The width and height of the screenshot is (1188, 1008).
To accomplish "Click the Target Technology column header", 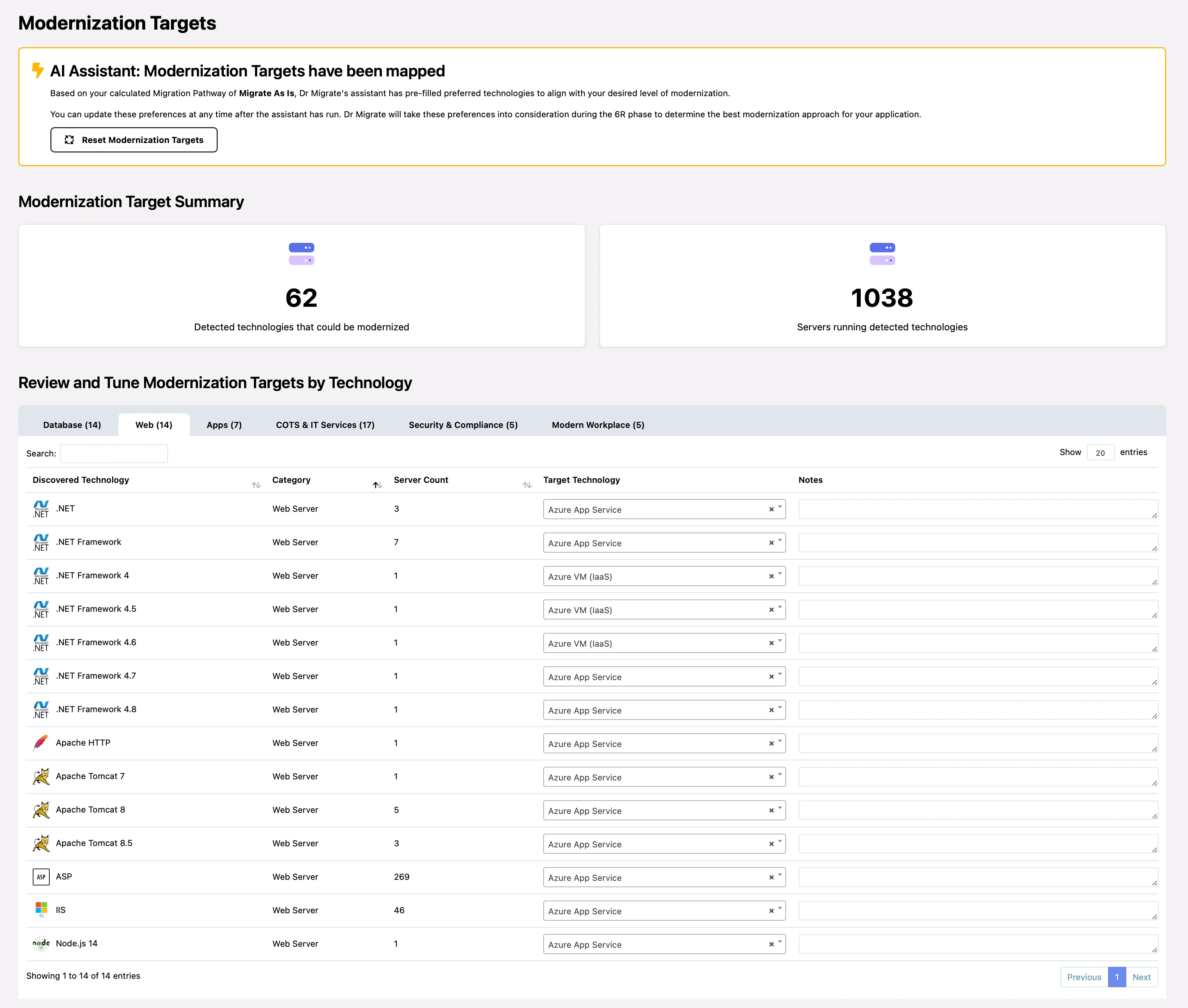I will click(581, 480).
